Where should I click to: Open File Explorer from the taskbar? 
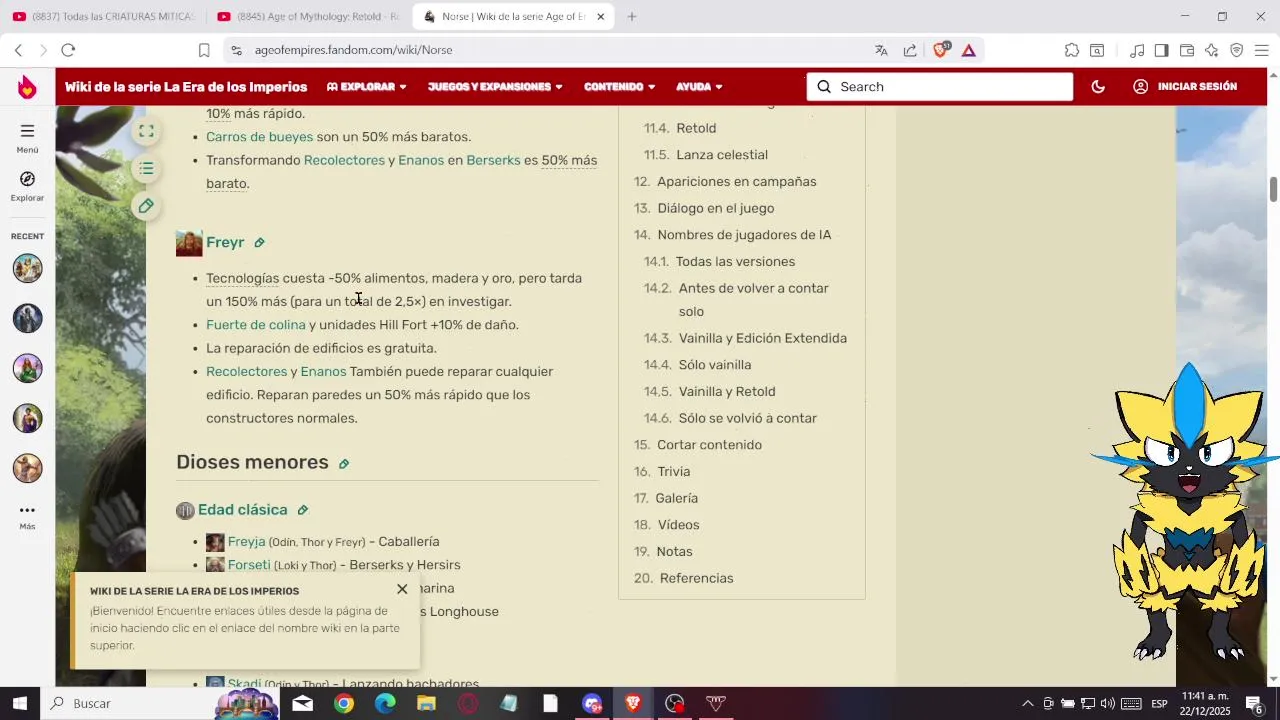tap(426, 704)
